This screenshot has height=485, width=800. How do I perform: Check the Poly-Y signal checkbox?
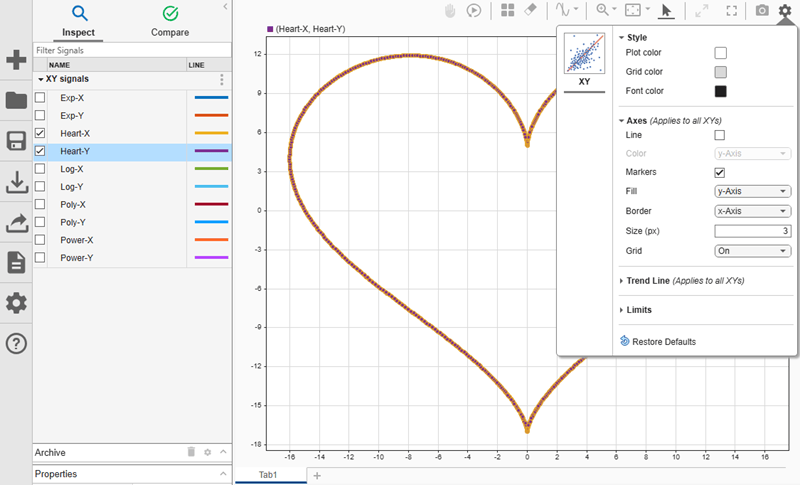click(40, 222)
